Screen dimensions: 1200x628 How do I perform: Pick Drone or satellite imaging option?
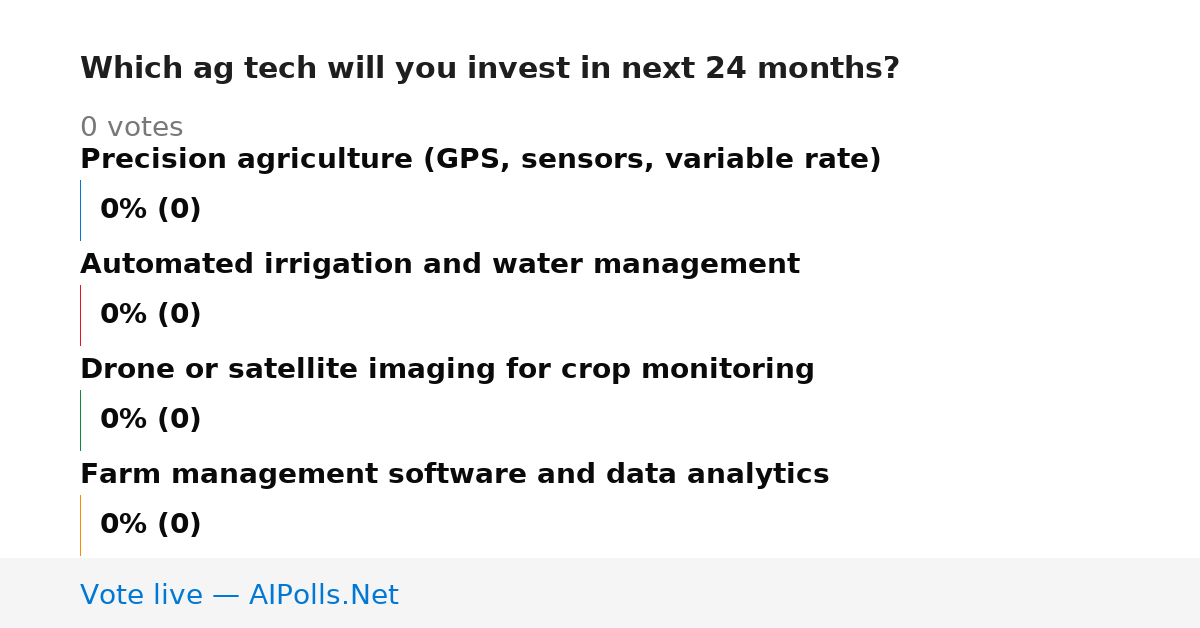coord(447,370)
